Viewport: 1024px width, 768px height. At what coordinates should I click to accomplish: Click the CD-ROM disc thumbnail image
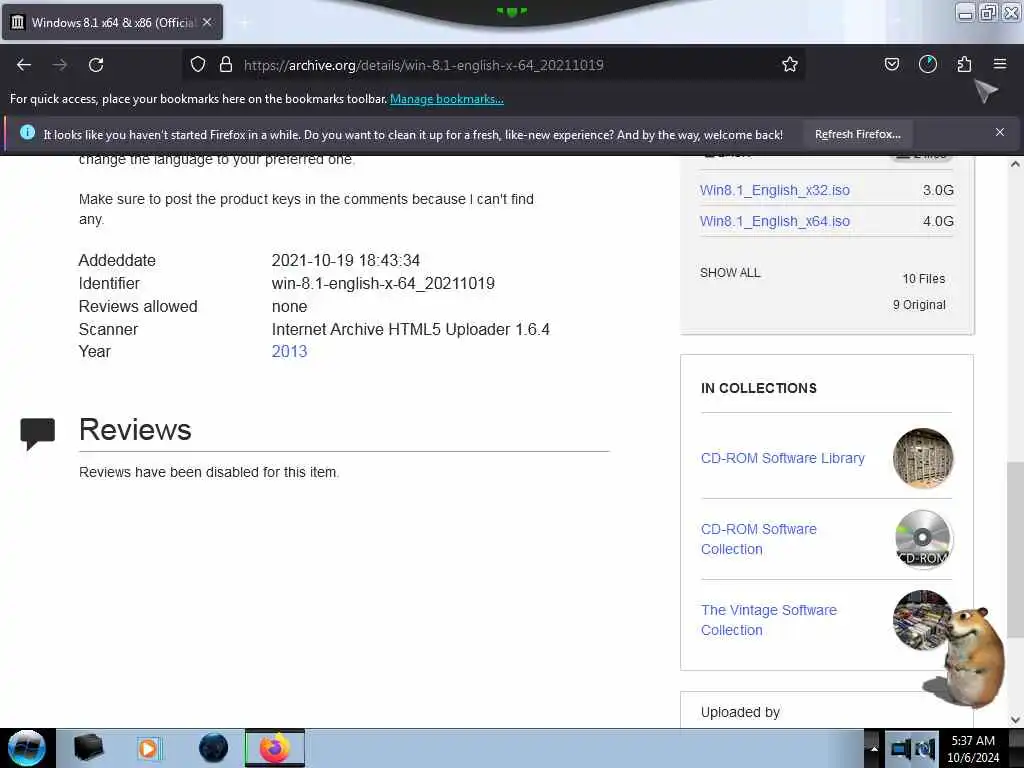[923, 539]
